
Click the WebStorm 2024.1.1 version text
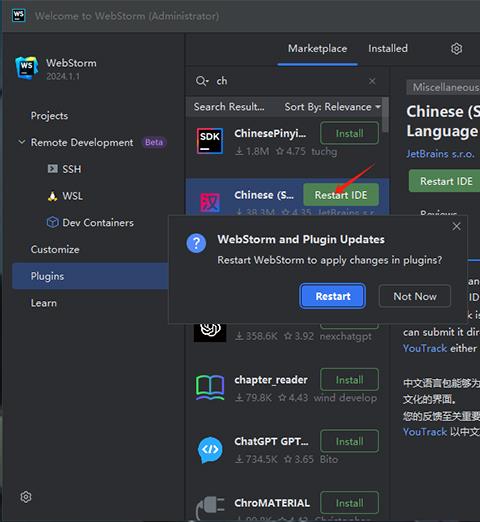point(63,76)
